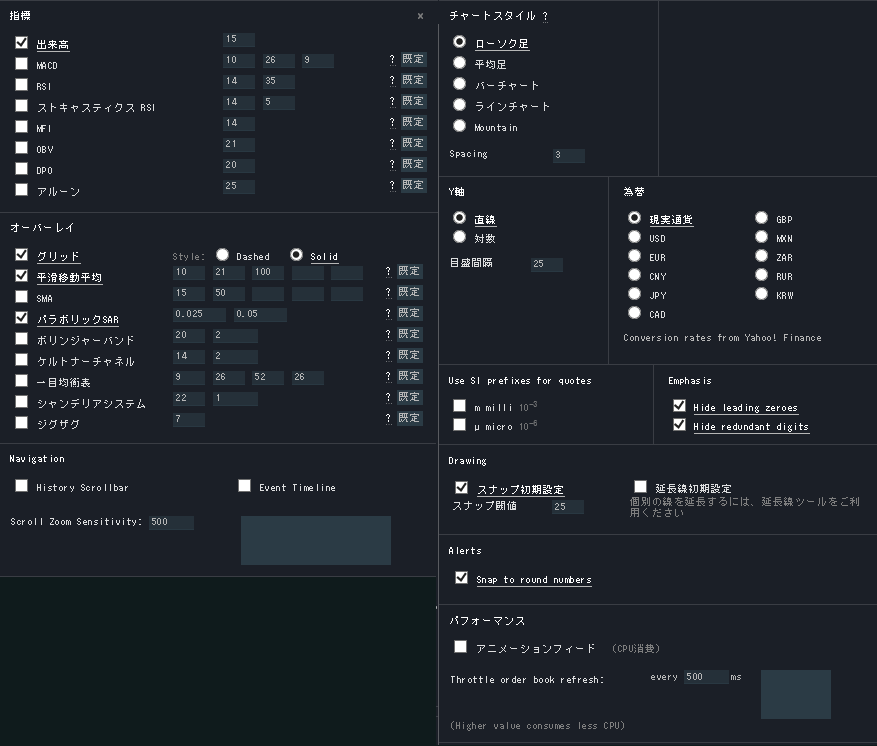Viewport: 877px width, 746px height.
Task: Select JPY as conversion currency
Action: tap(634, 294)
